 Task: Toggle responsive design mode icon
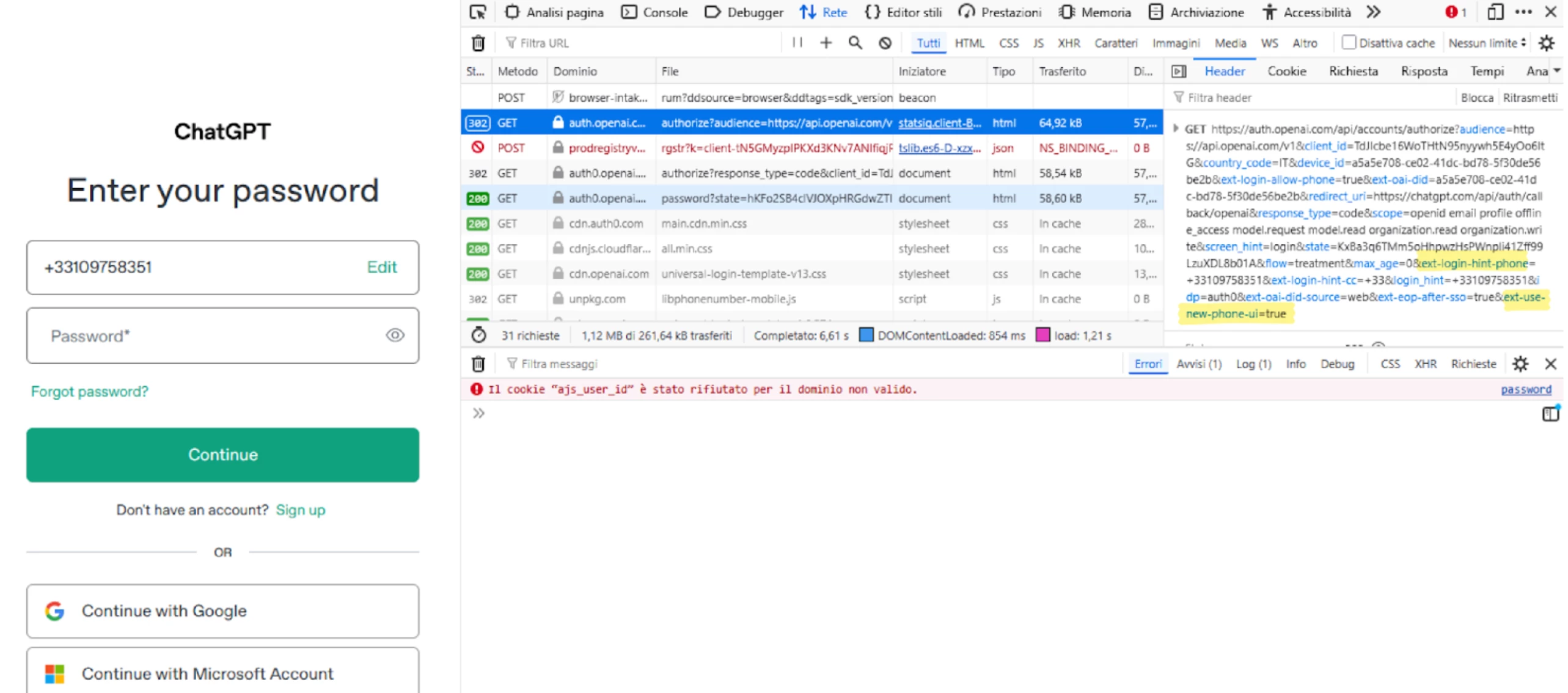1495,12
